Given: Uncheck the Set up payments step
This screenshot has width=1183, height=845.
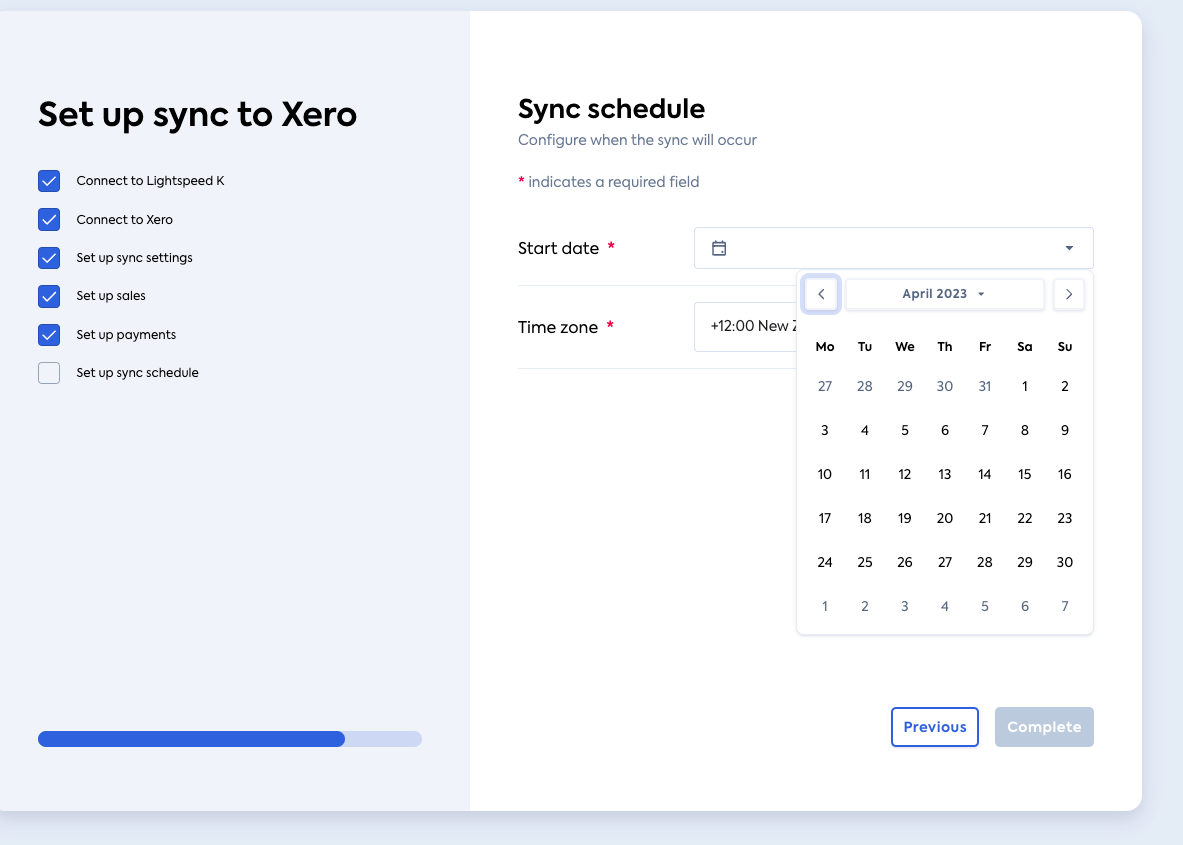Looking at the screenshot, I should pos(48,334).
